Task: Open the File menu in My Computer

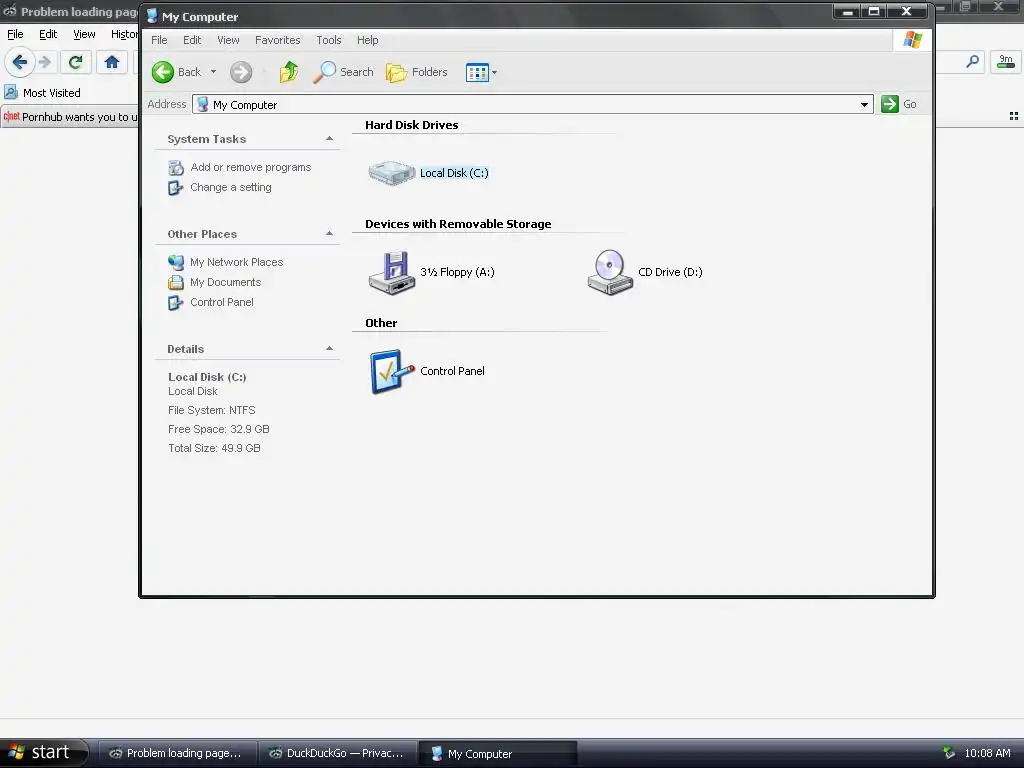Action: (159, 40)
